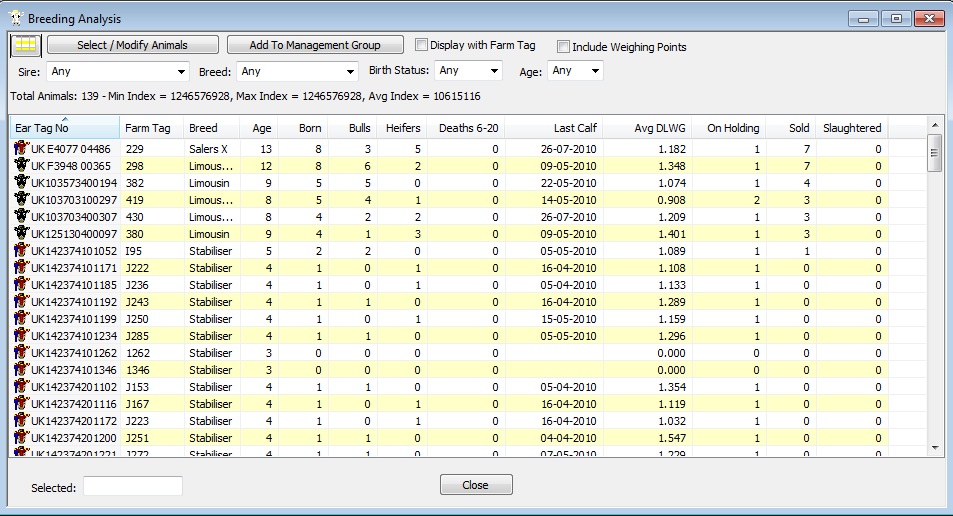Screen dimensions: 953x516
Task: Open the Sire dropdown
Action: tap(118, 71)
